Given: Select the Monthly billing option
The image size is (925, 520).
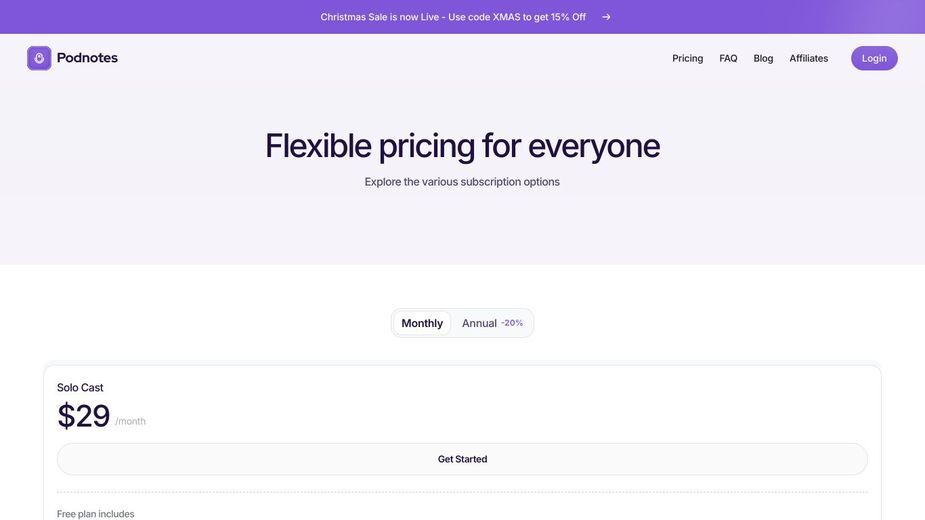Looking at the screenshot, I should tap(422, 323).
